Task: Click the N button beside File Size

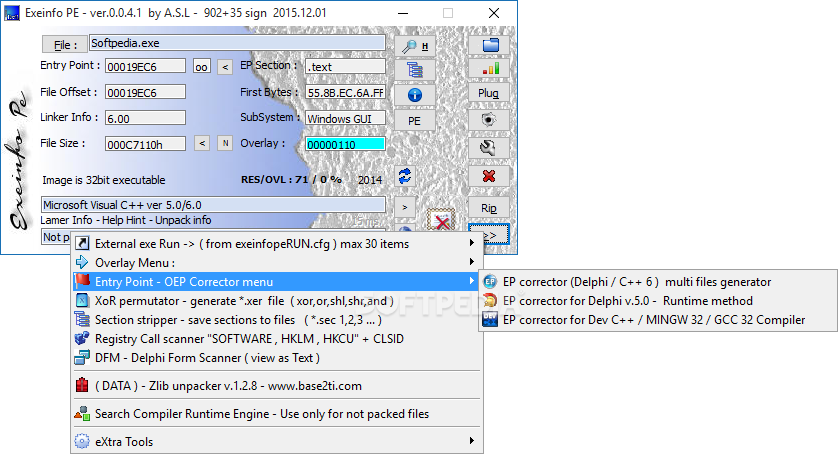Action: (x=225, y=143)
